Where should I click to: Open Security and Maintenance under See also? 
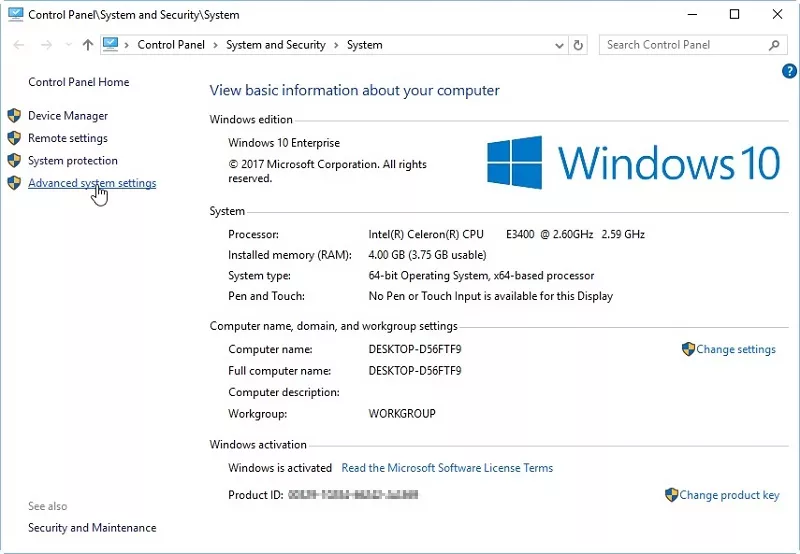pyautogui.click(x=92, y=528)
